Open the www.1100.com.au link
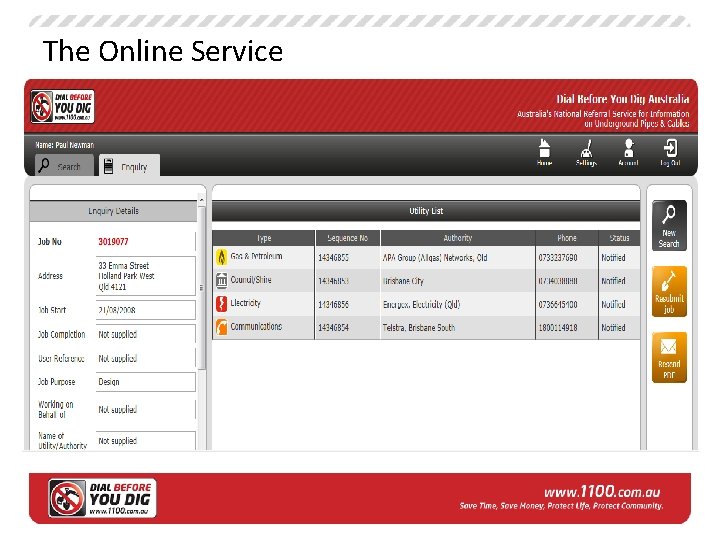The image size is (720, 540). coord(602,492)
